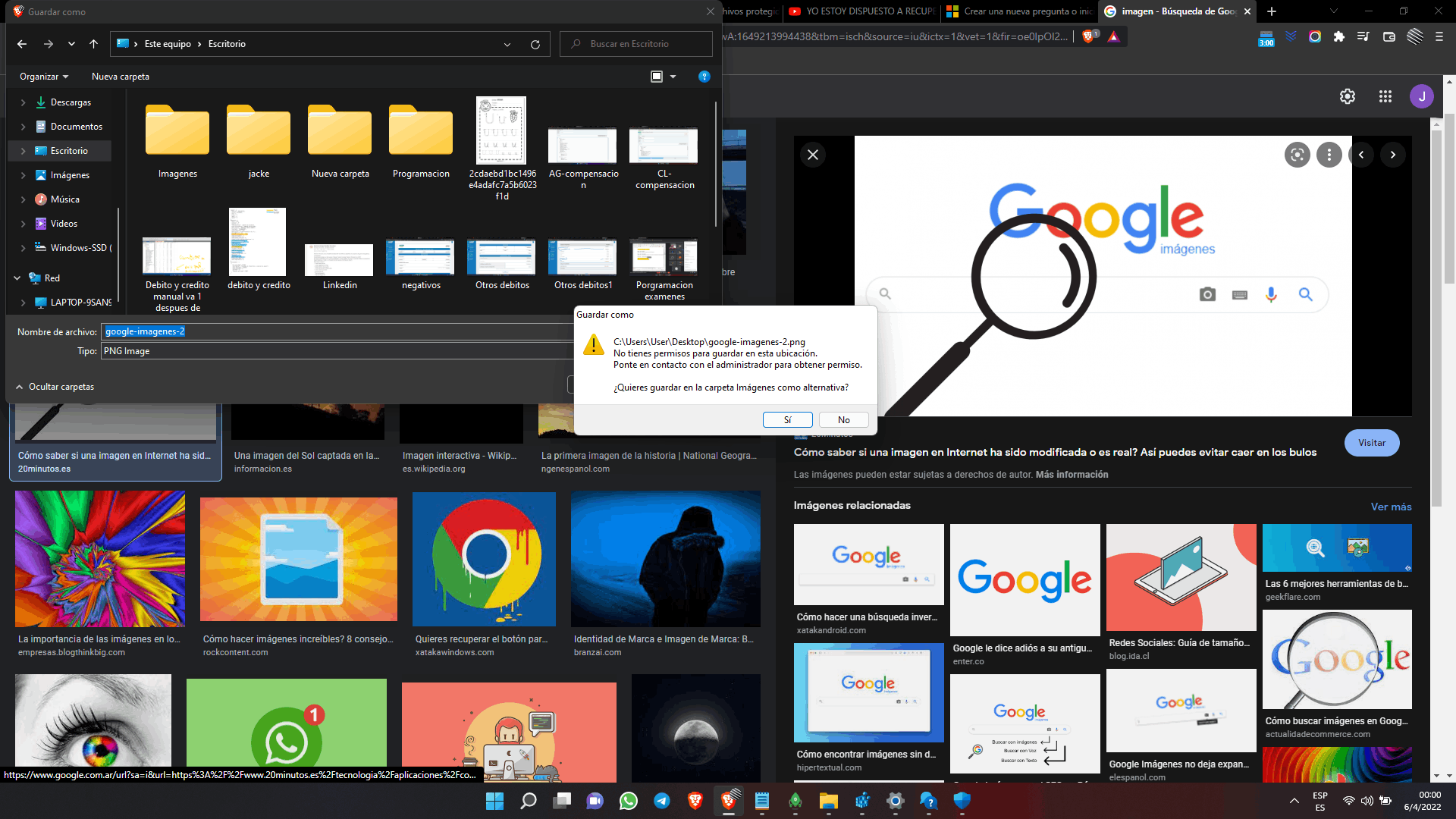Expand the Descargas tree node
Image resolution: width=1456 pixels, height=819 pixels.
tap(23, 102)
